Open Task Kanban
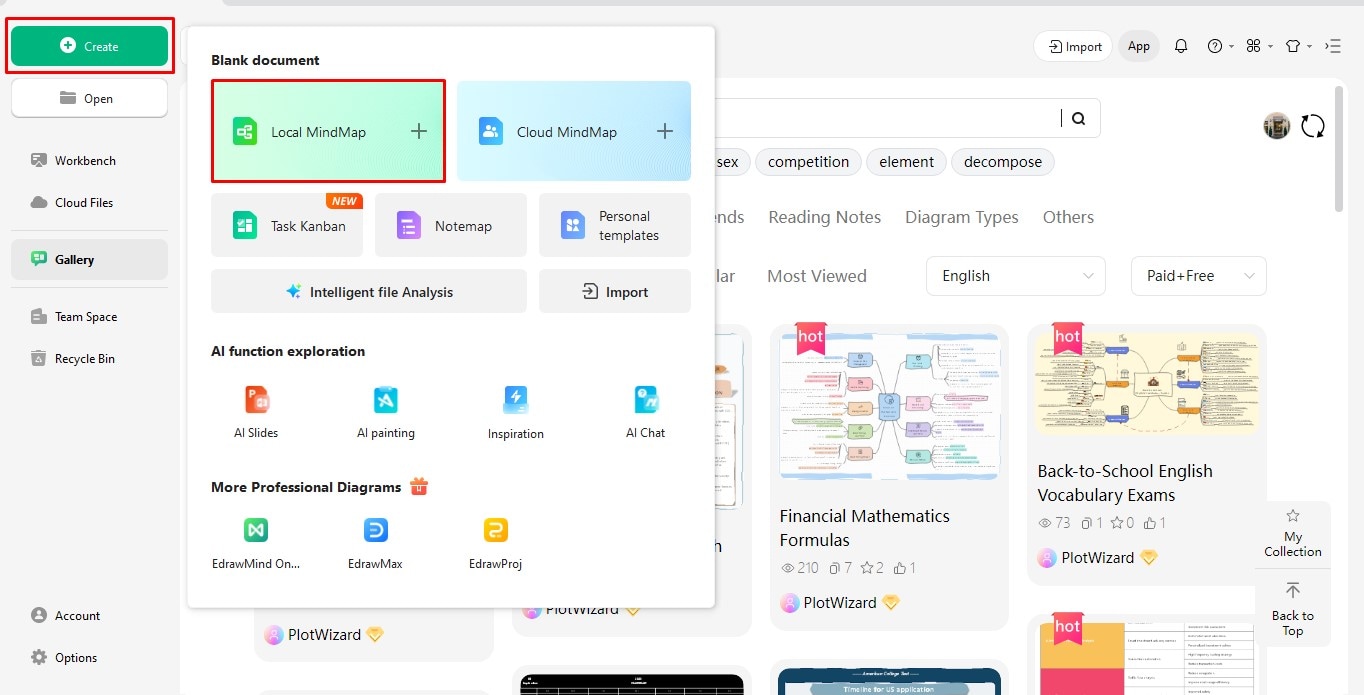Viewport: 1364px width, 695px height. tap(287, 225)
